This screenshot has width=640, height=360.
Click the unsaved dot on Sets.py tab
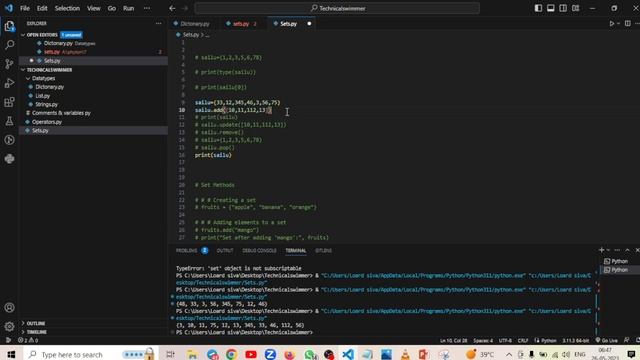point(309,24)
